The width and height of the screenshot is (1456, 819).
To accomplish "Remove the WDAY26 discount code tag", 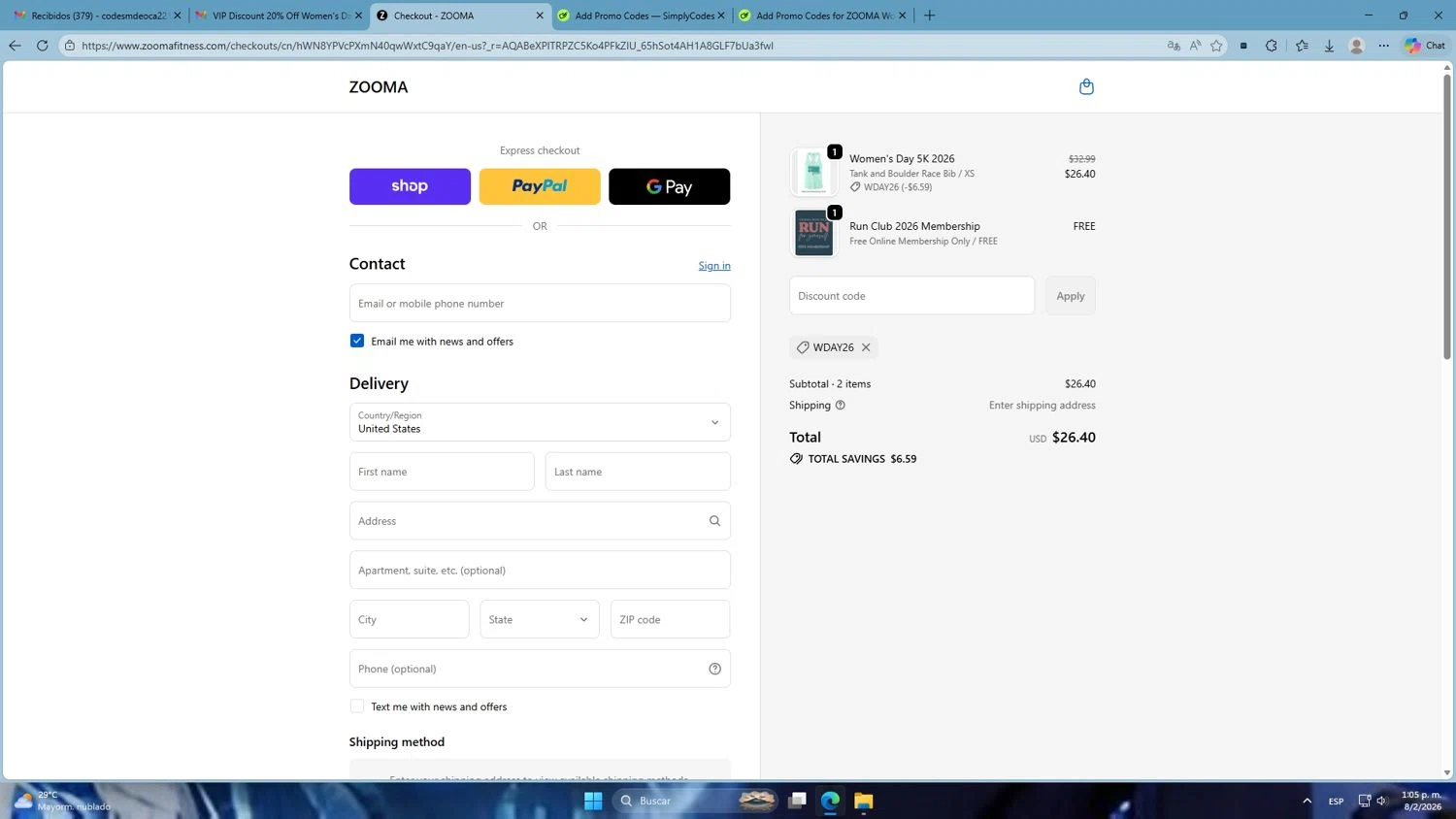I will click(866, 347).
